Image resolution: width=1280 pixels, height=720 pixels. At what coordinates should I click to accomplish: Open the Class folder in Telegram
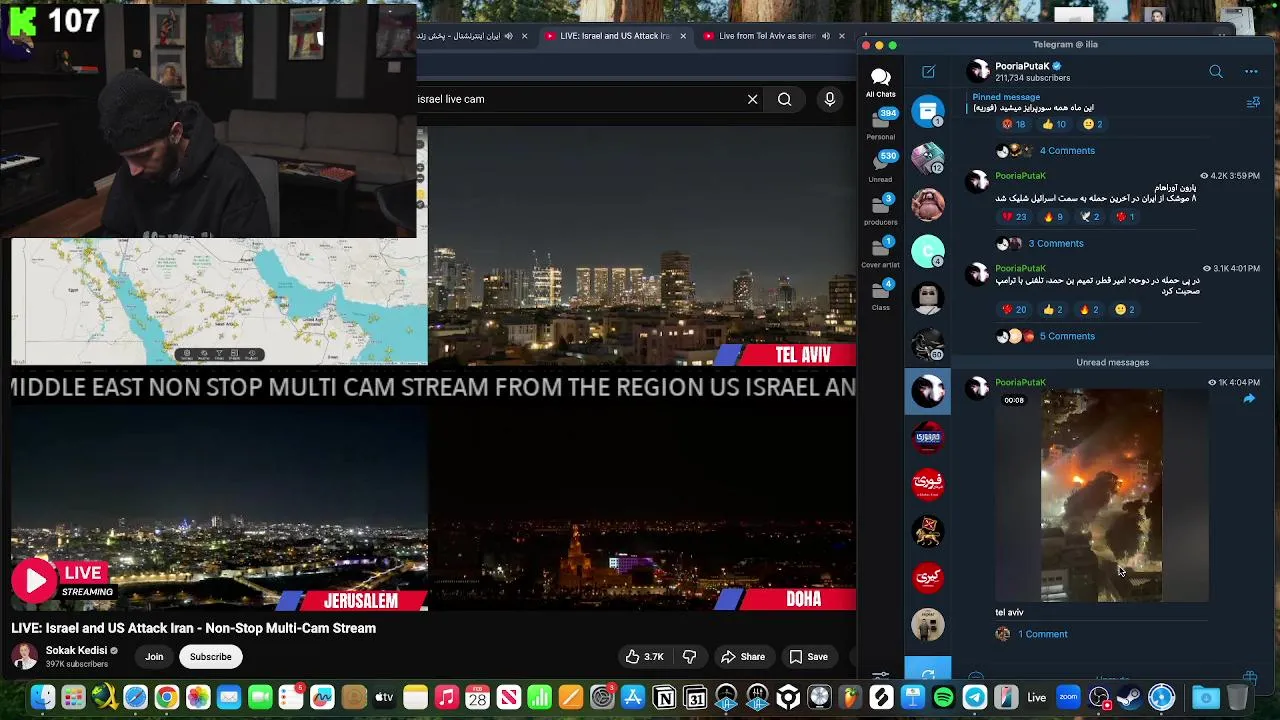[x=881, y=295]
